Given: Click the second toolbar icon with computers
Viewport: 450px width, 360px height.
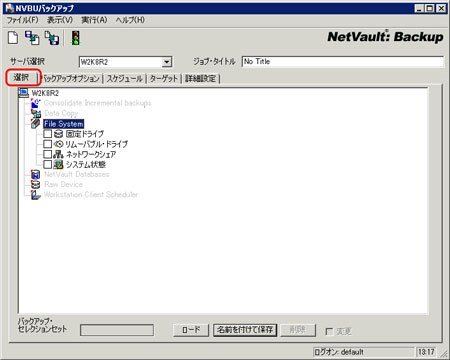Looking at the screenshot, I should (32, 38).
